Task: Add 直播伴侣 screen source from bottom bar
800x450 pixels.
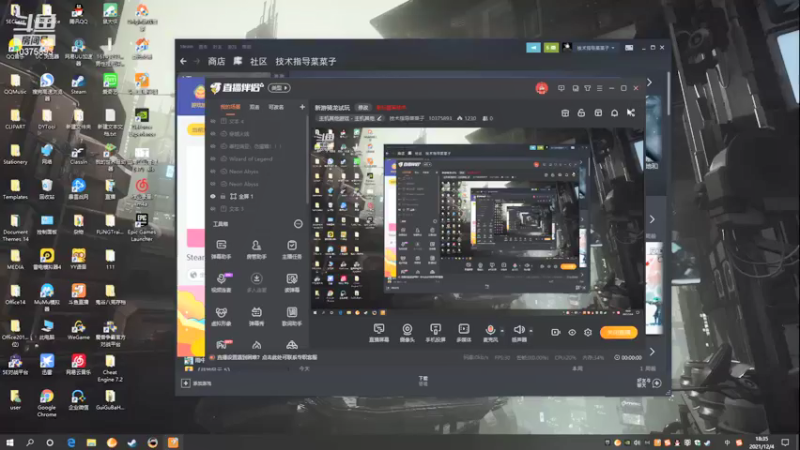Action: pyautogui.click(x=379, y=333)
